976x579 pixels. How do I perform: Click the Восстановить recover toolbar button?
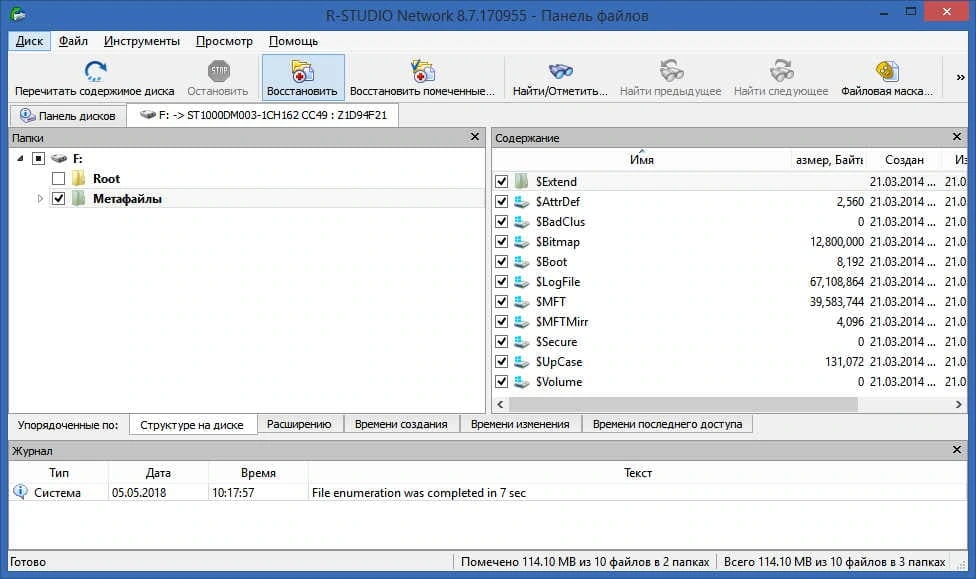pos(303,77)
